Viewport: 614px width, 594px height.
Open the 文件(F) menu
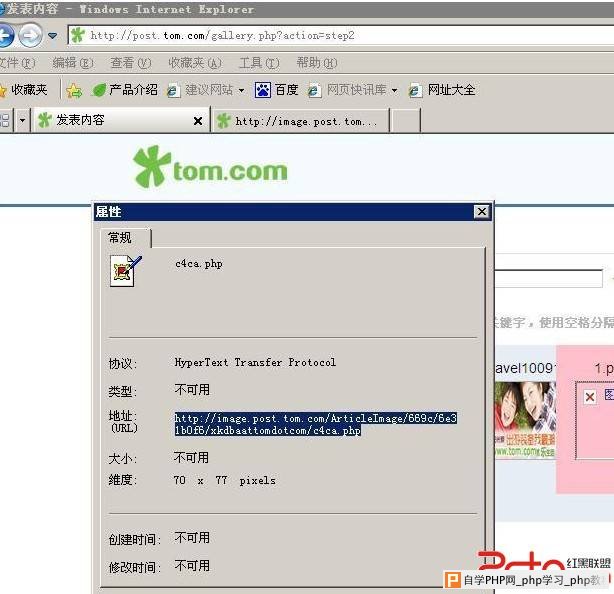click(x=17, y=63)
